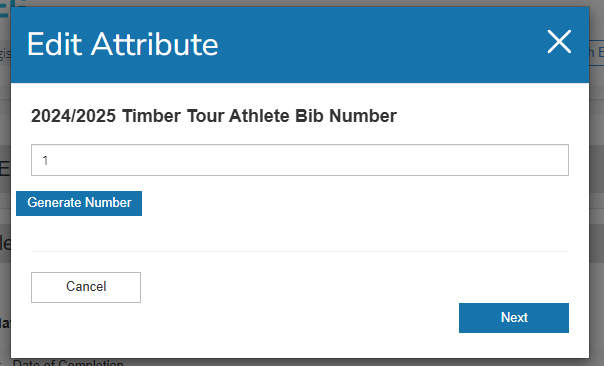The image size is (604, 366).
Task: Click the blue dialog header bar
Action: click(x=300, y=45)
